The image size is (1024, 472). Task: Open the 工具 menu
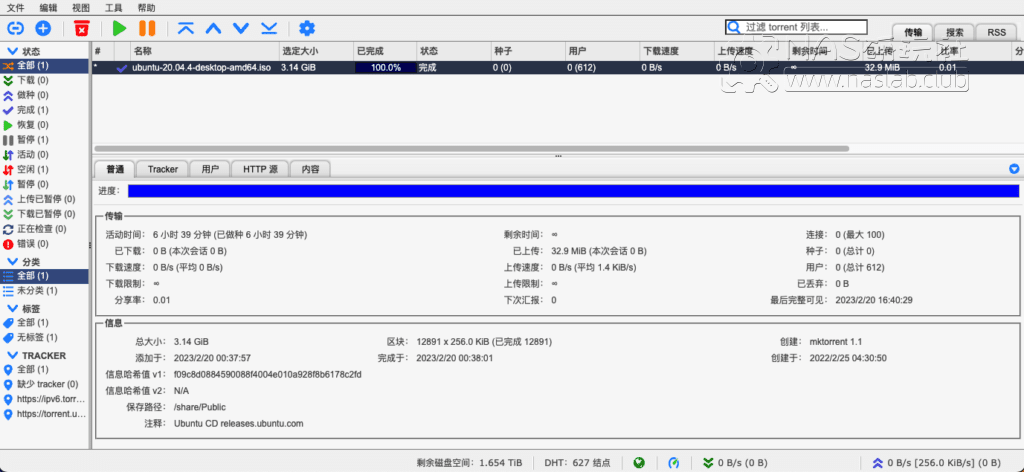114,8
